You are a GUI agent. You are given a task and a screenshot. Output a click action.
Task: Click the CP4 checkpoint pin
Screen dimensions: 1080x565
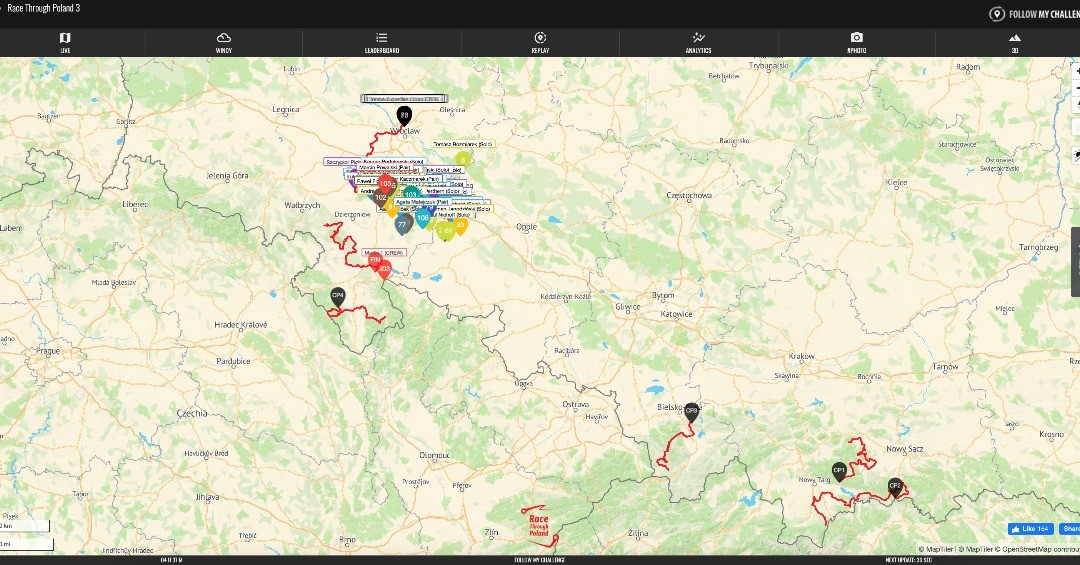click(338, 297)
